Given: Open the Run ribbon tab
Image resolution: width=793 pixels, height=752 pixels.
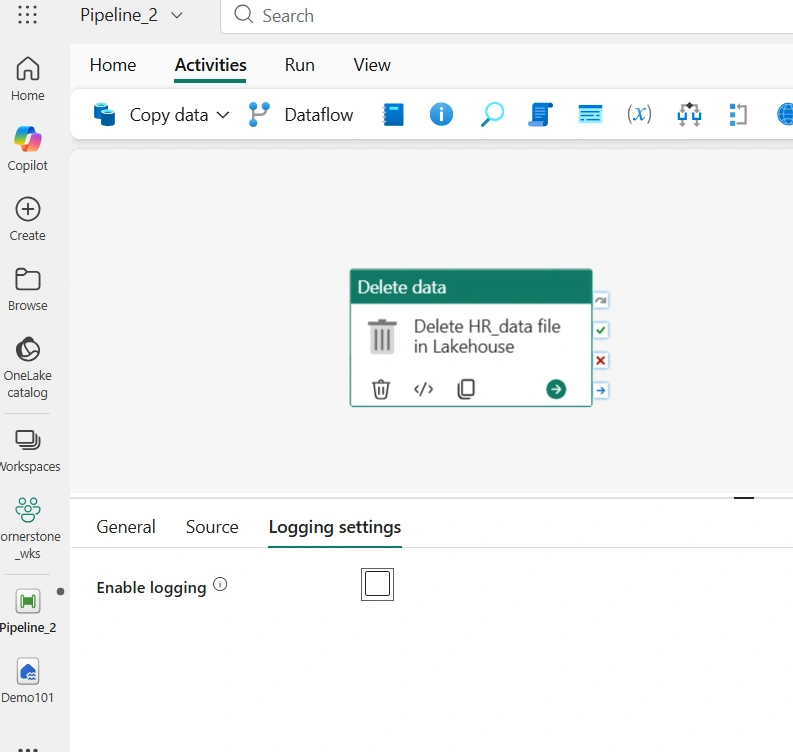Looking at the screenshot, I should [299, 65].
